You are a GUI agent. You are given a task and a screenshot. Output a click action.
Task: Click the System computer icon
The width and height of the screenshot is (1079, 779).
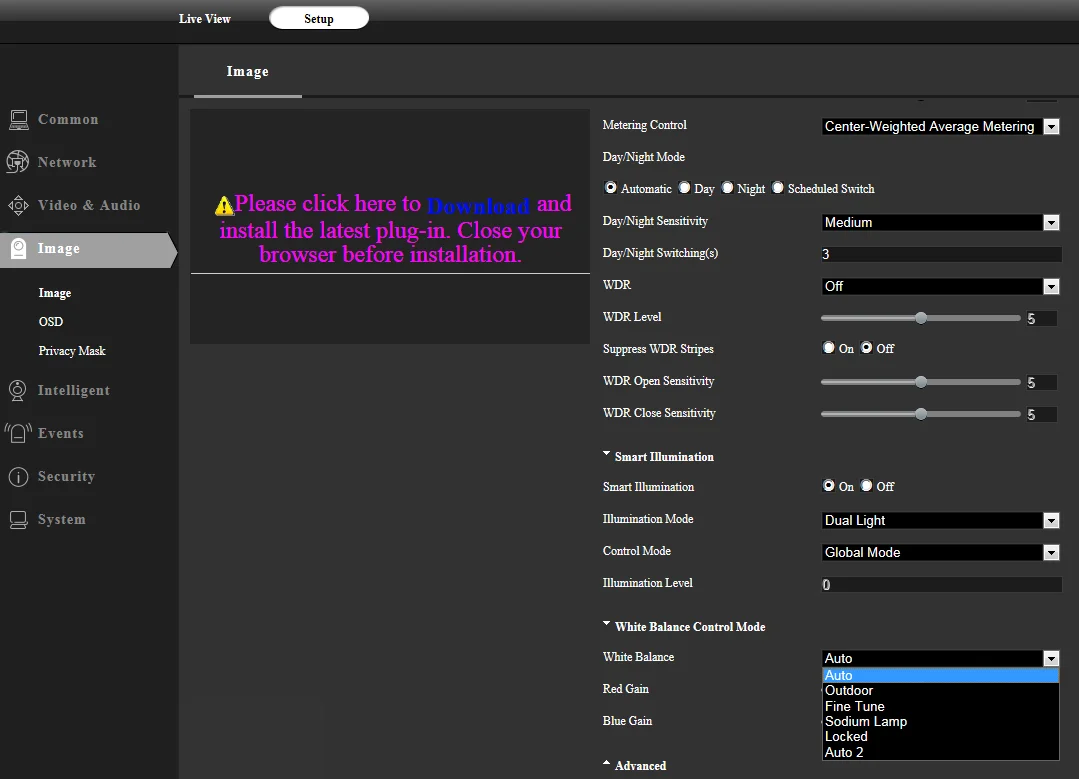[19, 520]
